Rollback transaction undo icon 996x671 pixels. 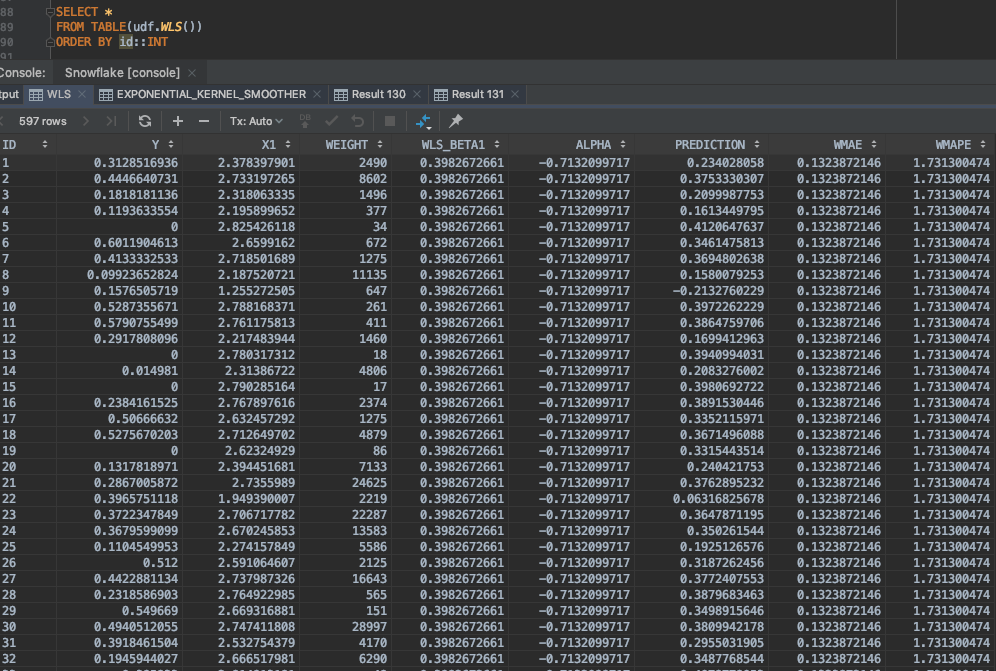click(358, 121)
